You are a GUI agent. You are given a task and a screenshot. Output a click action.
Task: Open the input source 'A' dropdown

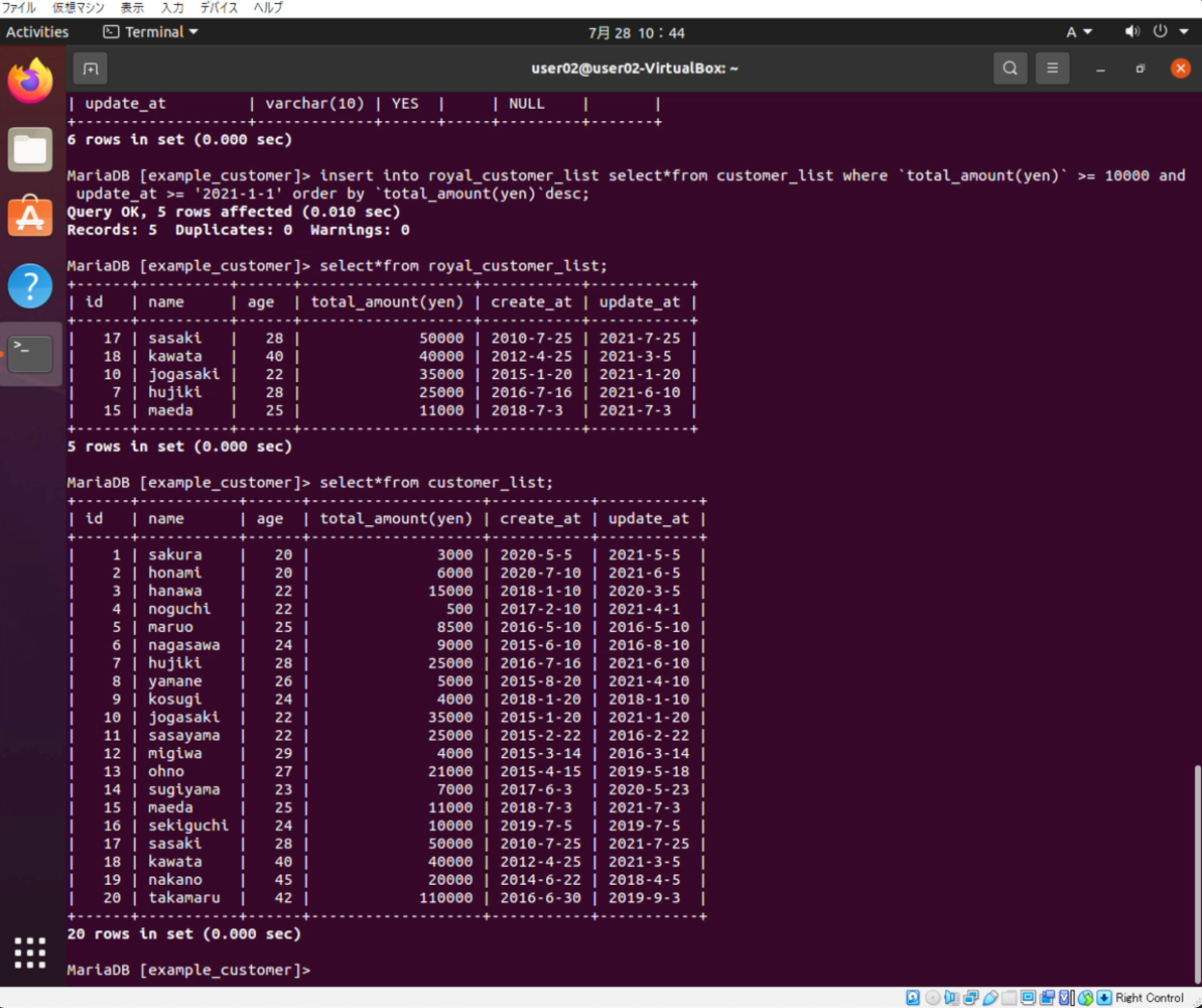[x=1078, y=32]
